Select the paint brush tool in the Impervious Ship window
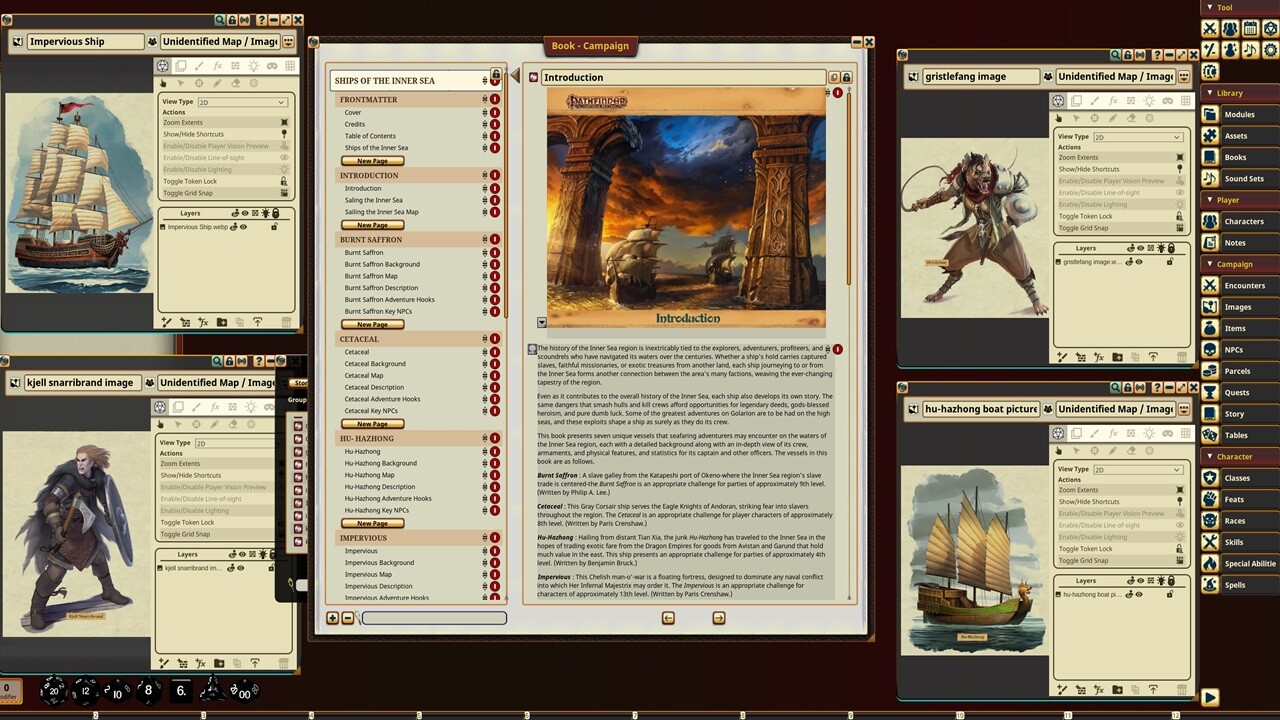Image resolution: width=1280 pixels, height=720 pixels. point(199,66)
